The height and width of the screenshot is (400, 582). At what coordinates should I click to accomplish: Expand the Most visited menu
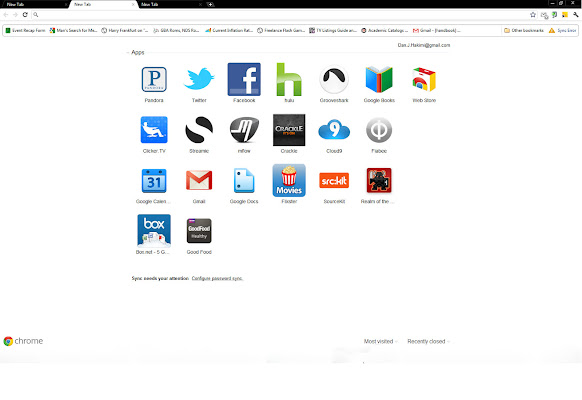pyautogui.click(x=380, y=341)
